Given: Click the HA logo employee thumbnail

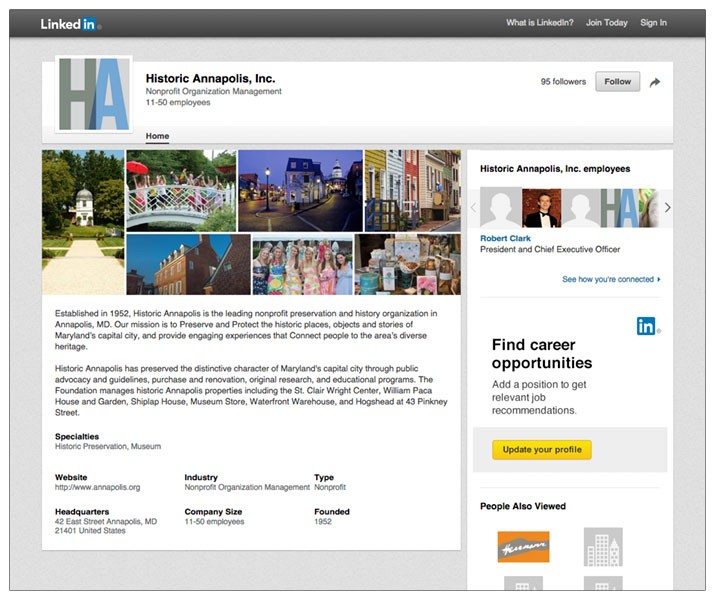Looking at the screenshot, I should tap(620, 208).
